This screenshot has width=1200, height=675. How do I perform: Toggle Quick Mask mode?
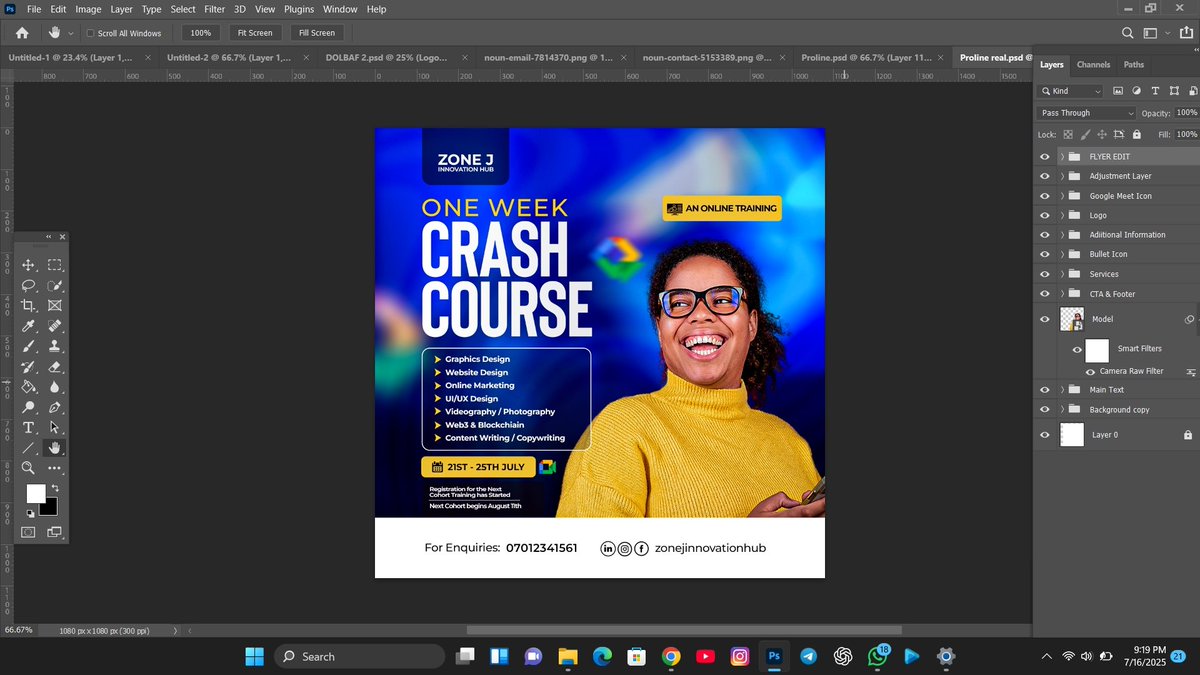click(29, 532)
